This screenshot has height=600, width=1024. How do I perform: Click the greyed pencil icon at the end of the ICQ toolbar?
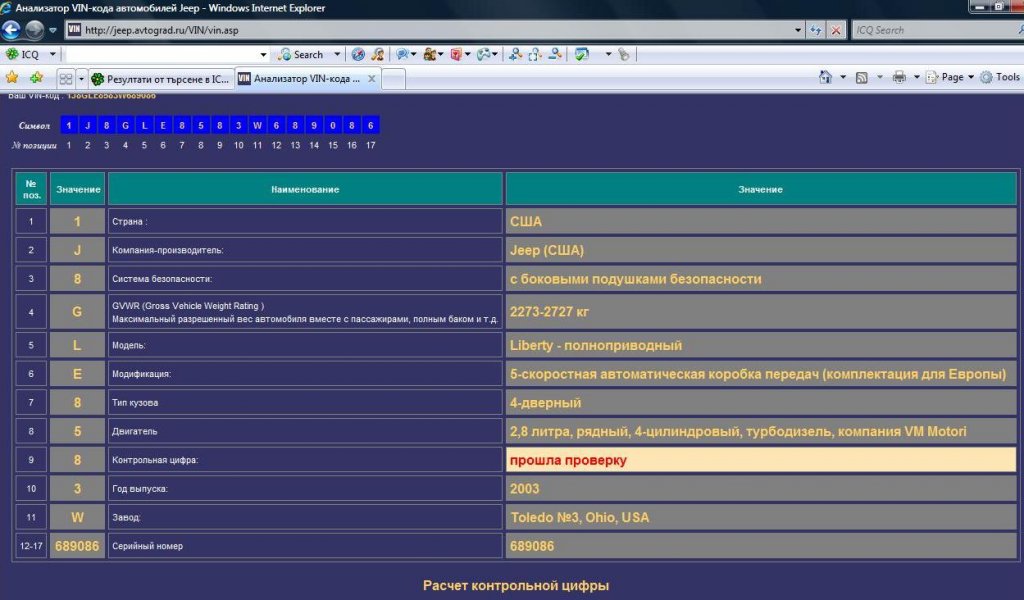[624, 54]
